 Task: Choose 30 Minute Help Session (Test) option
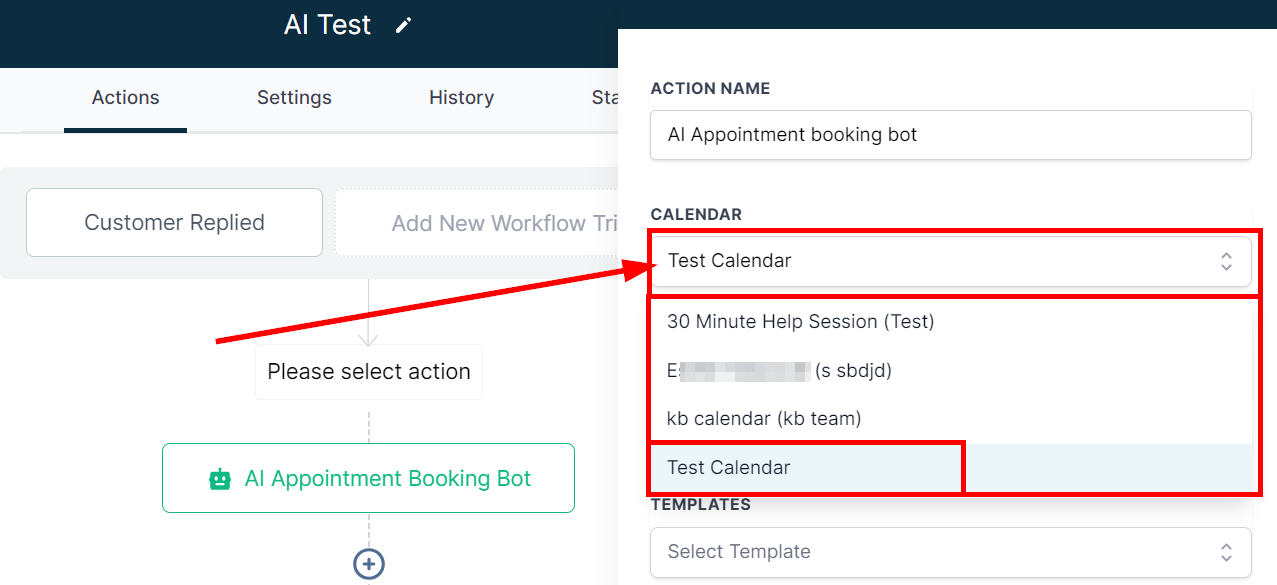[x=800, y=322]
